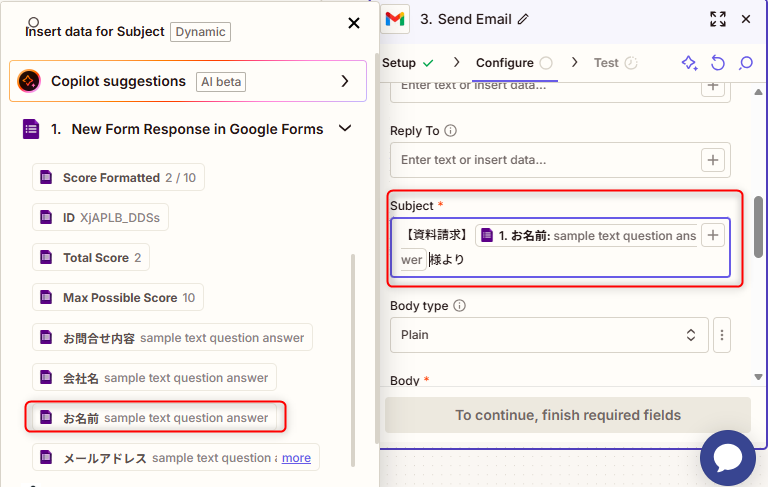Click the Gmail app icon
Viewport: 768px width, 487px height.
396,19
